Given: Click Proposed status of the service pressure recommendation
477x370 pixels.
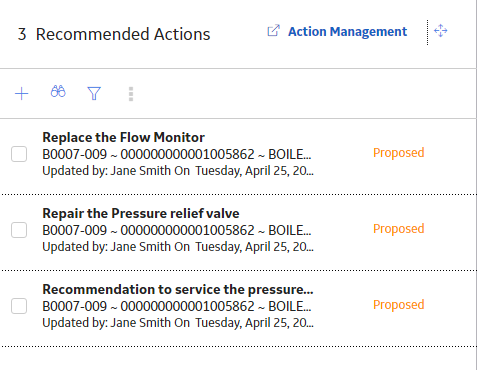Looking at the screenshot, I should [x=399, y=305].
